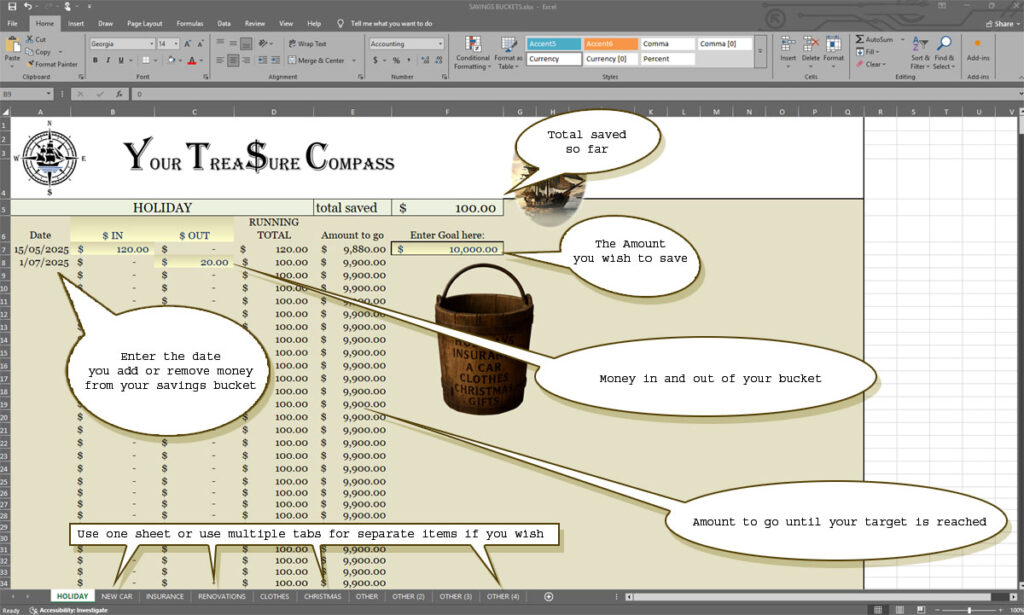Toggle Italic formatting
The height and width of the screenshot is (615, 1024).
[108, 60]
